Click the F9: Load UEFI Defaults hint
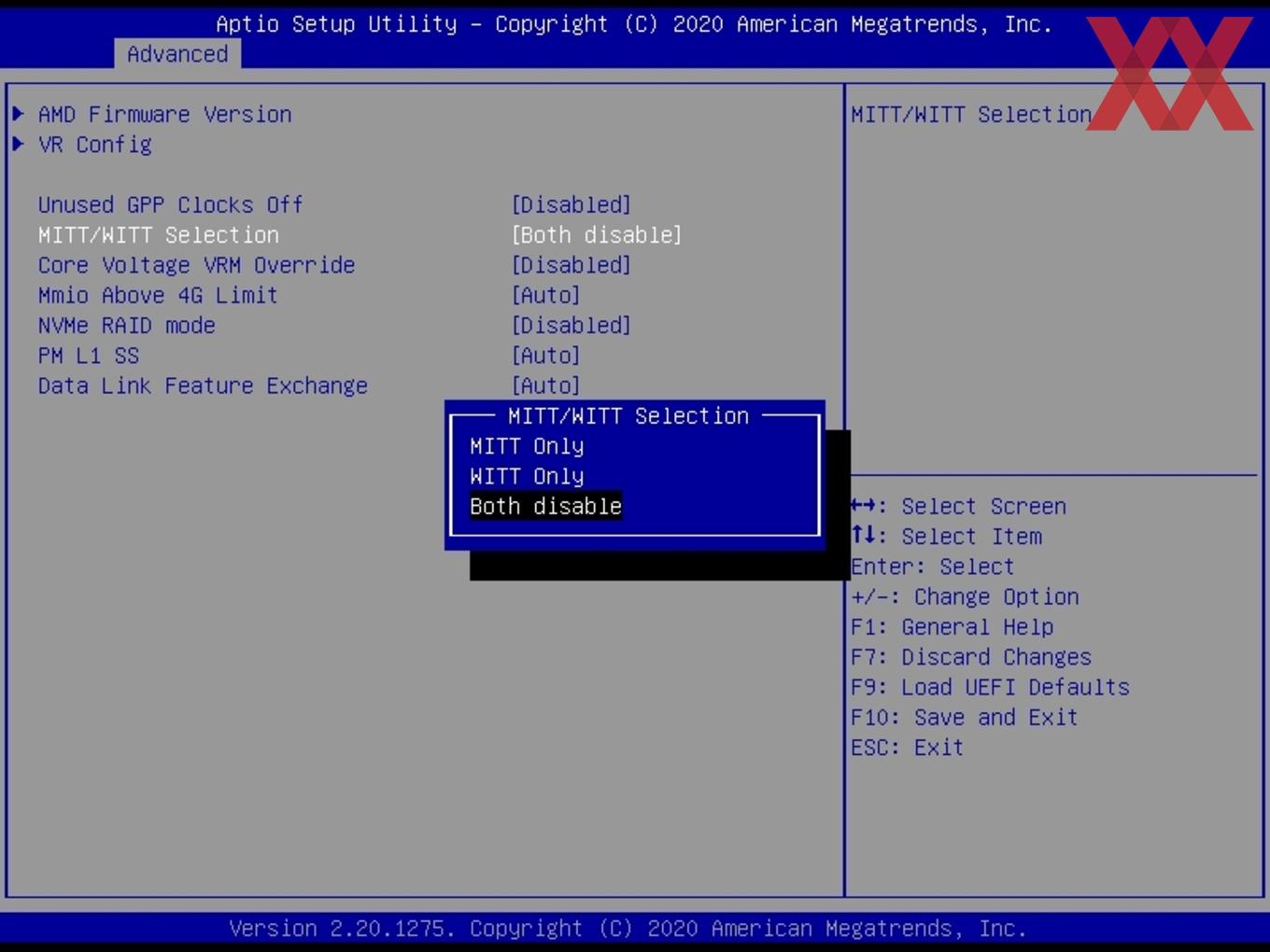Image resolution: width=1270 pixels, height=952 pixels. click(991, 687)
